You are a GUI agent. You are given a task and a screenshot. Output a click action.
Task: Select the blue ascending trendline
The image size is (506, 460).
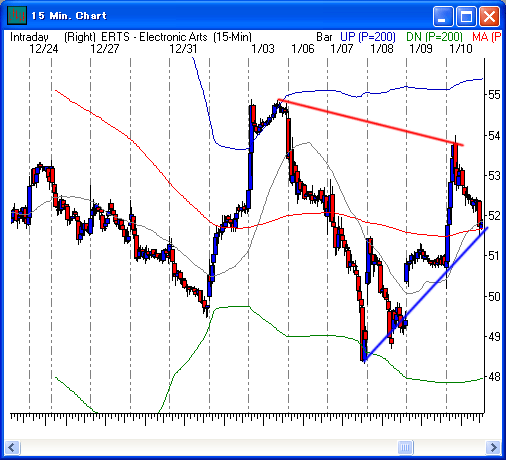pos(426,295)
